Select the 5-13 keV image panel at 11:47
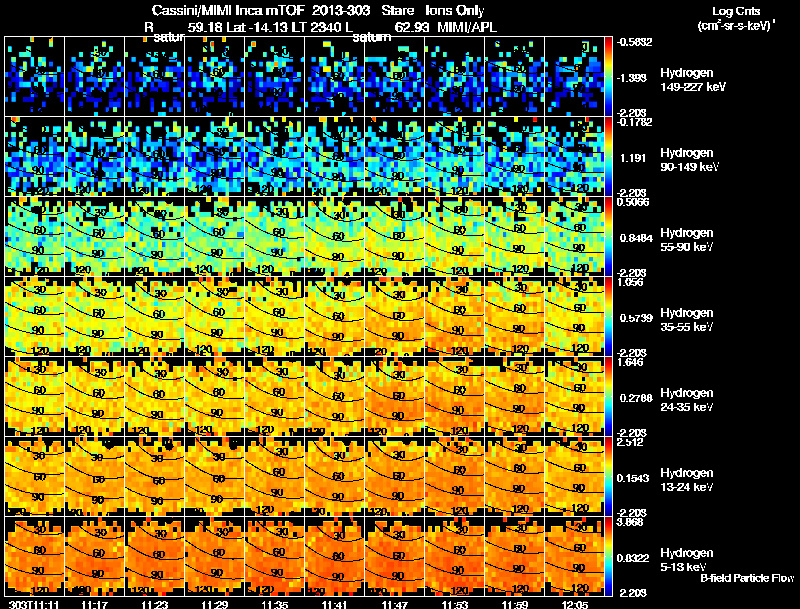The image size is (800, 609). point(395,556)
